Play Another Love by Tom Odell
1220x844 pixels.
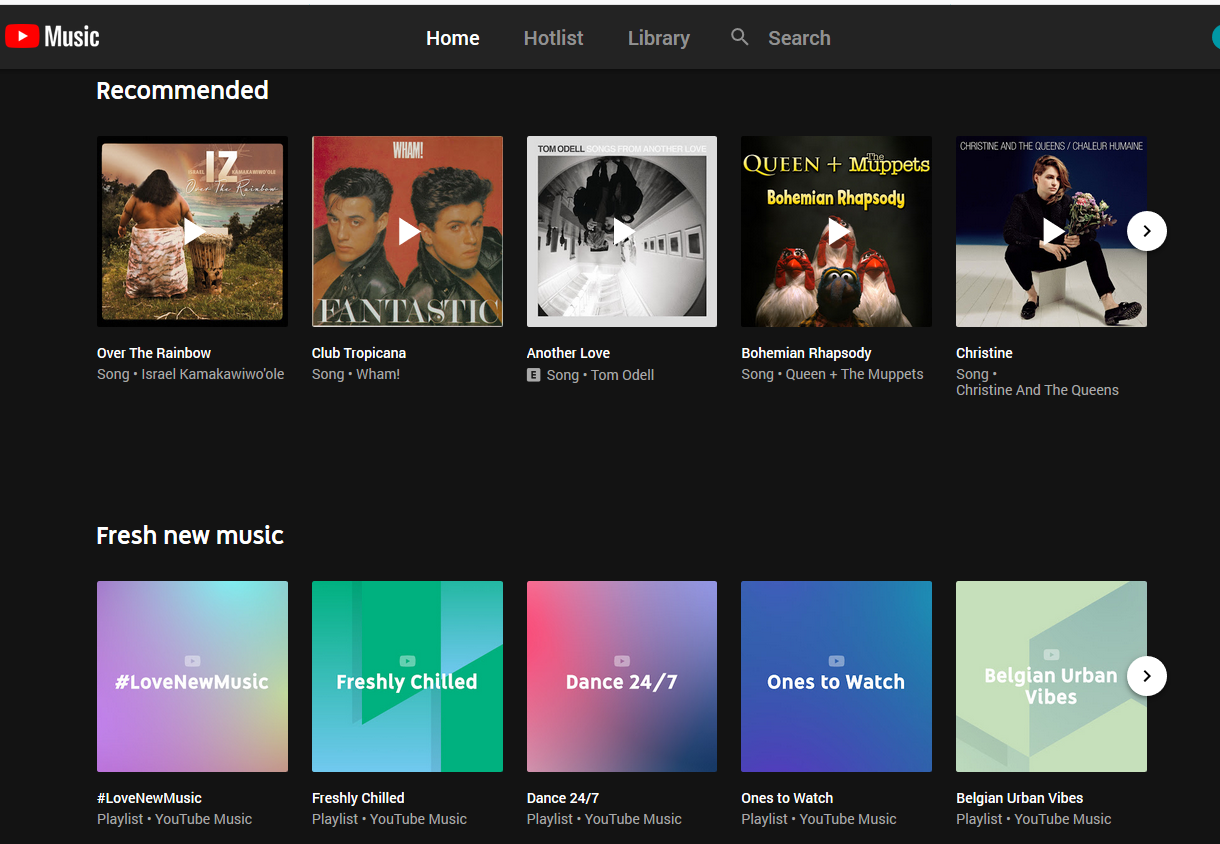point(621,231)
